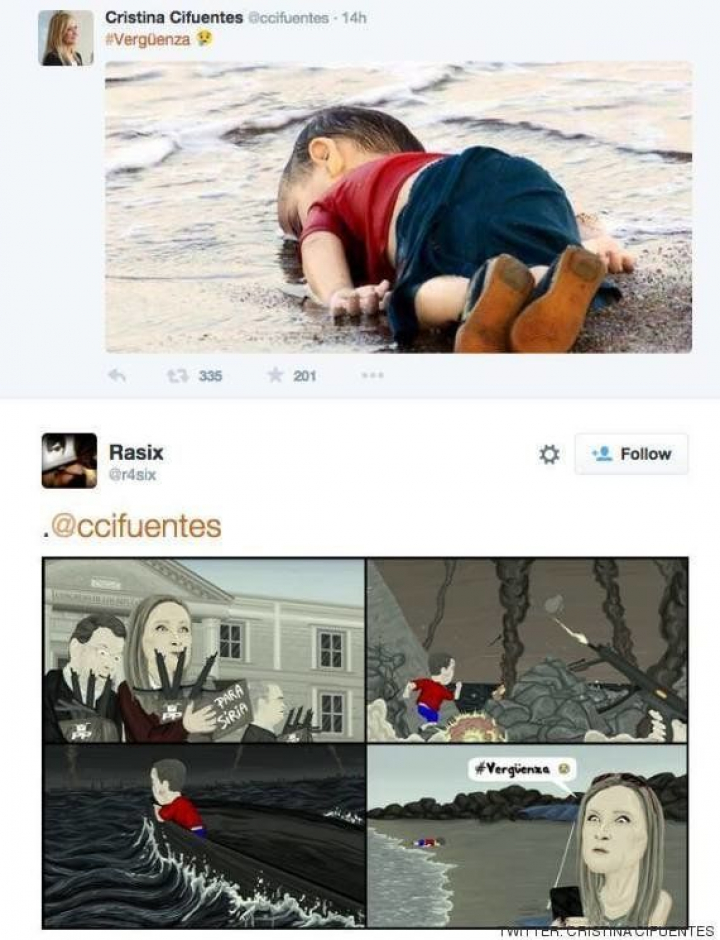Image resolution: width=720 pixels, height=940 pixels.
Task: Retweet the Cristina Cifuentes tweet
Action: point(177,376)
